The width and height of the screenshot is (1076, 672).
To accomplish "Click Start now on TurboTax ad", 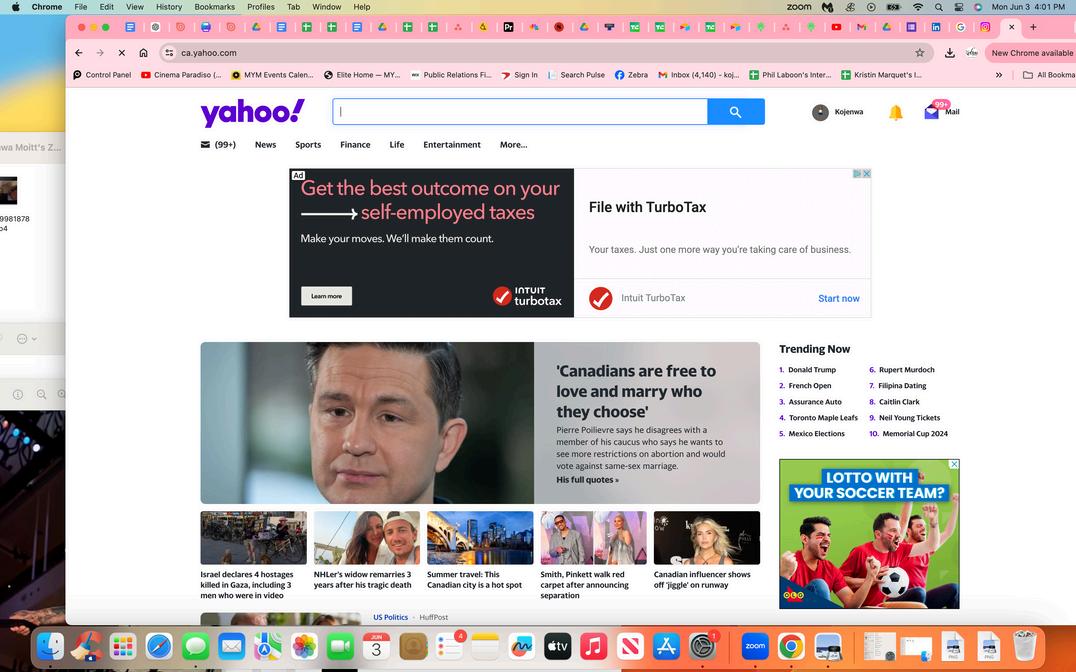I will 839,299.
